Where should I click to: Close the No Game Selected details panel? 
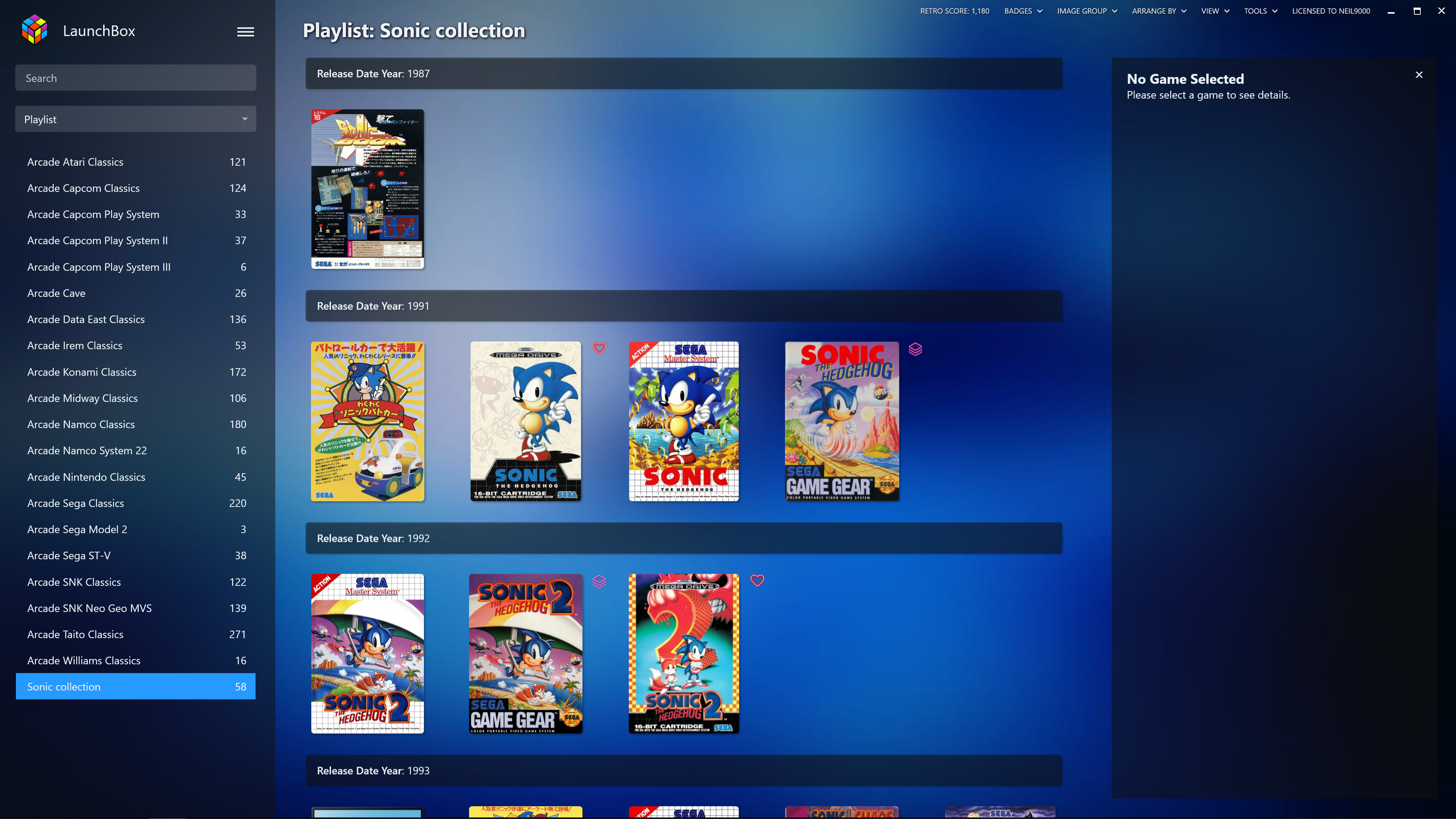tap(1419, 75)
